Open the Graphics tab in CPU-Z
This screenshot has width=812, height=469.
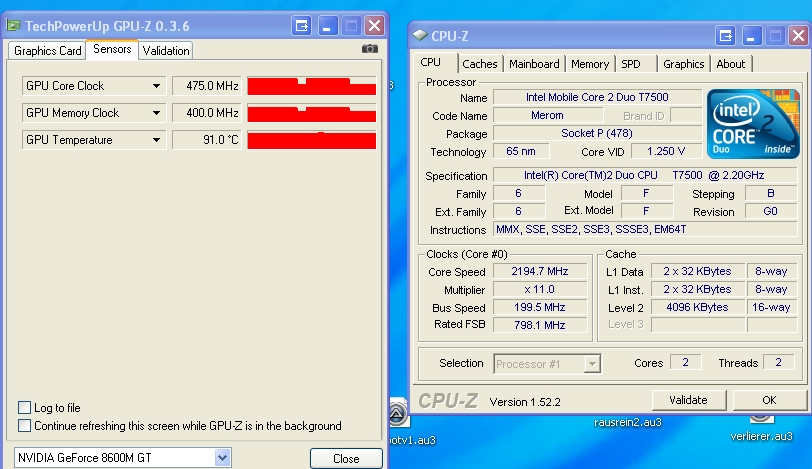coord(684,64)
